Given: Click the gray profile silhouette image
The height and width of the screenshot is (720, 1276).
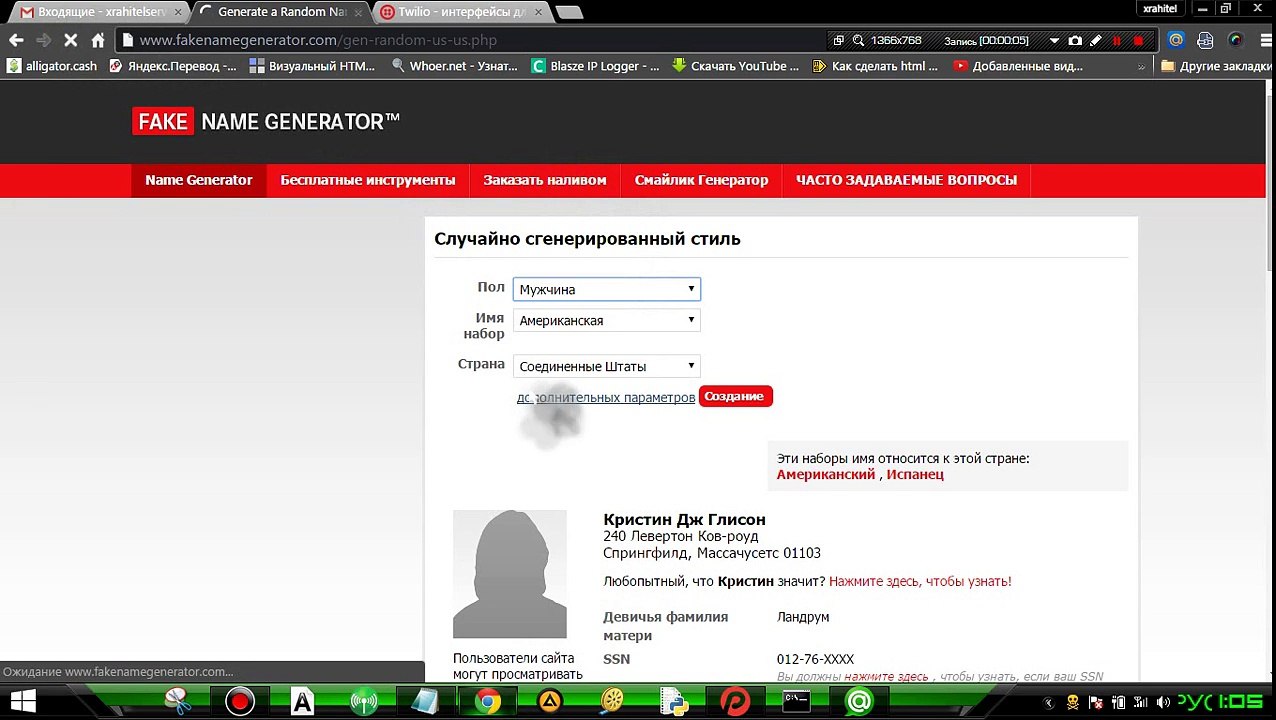Looking at the screenshot, I should 510,574.
